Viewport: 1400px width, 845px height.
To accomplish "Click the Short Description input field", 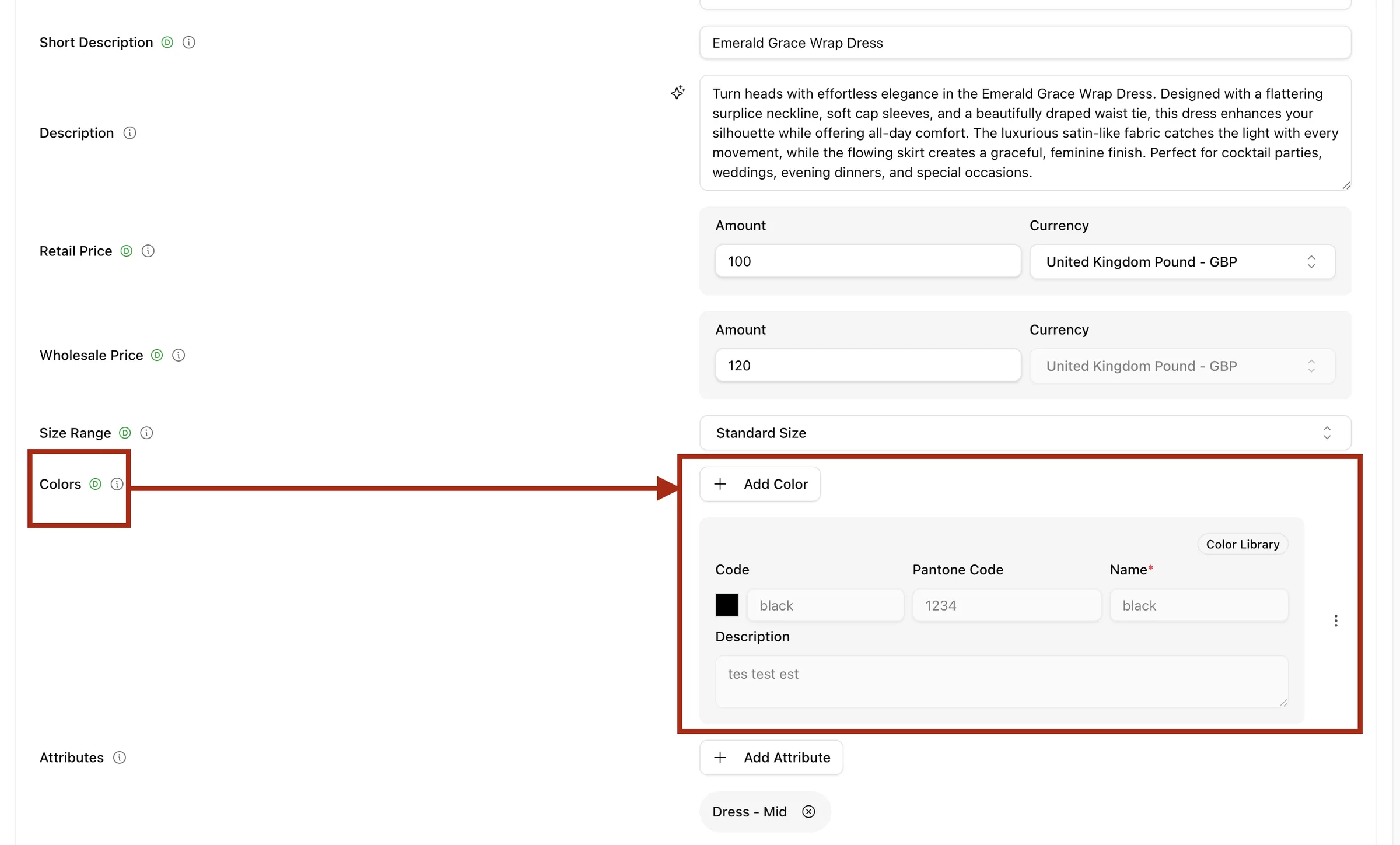I will (x=1025, y=43).
